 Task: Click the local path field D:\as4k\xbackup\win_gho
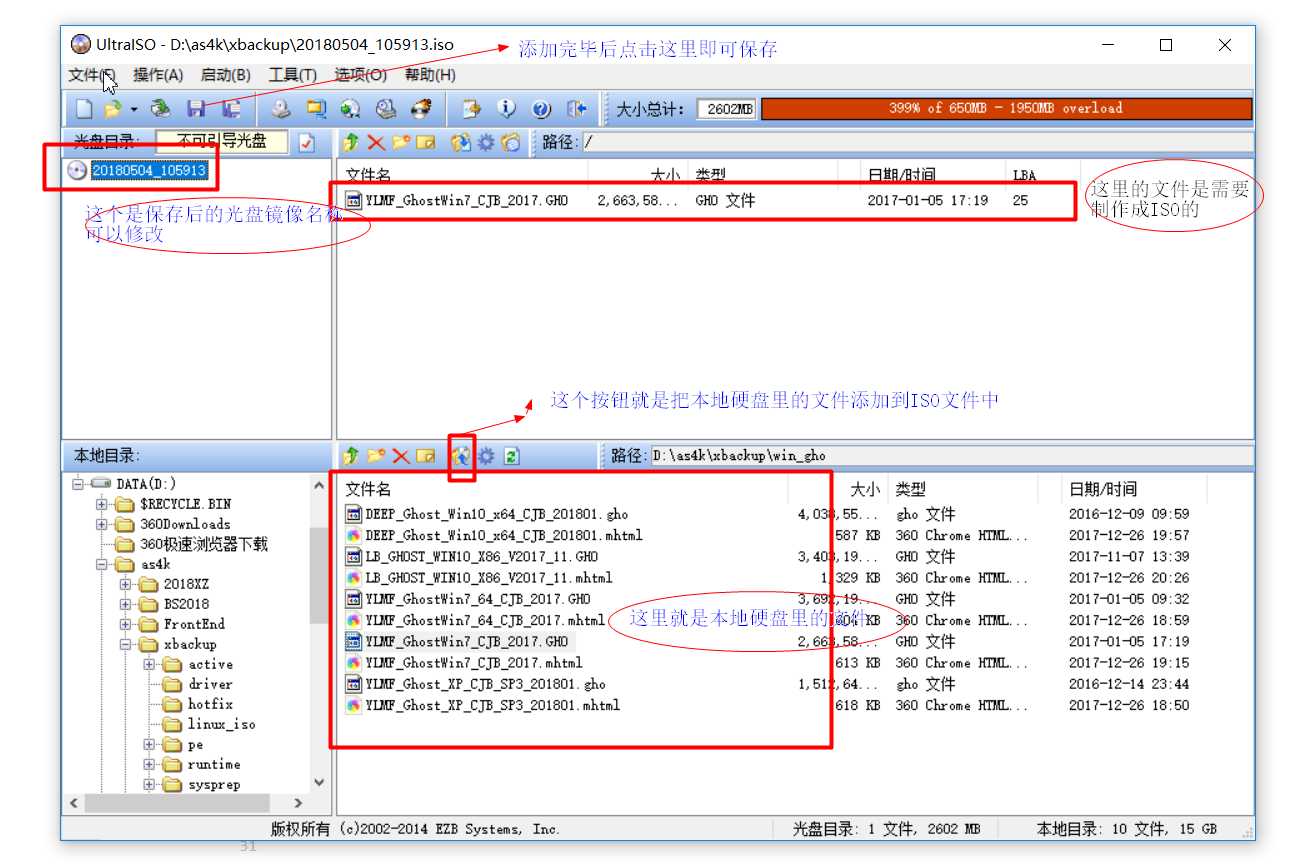[951, 456]
